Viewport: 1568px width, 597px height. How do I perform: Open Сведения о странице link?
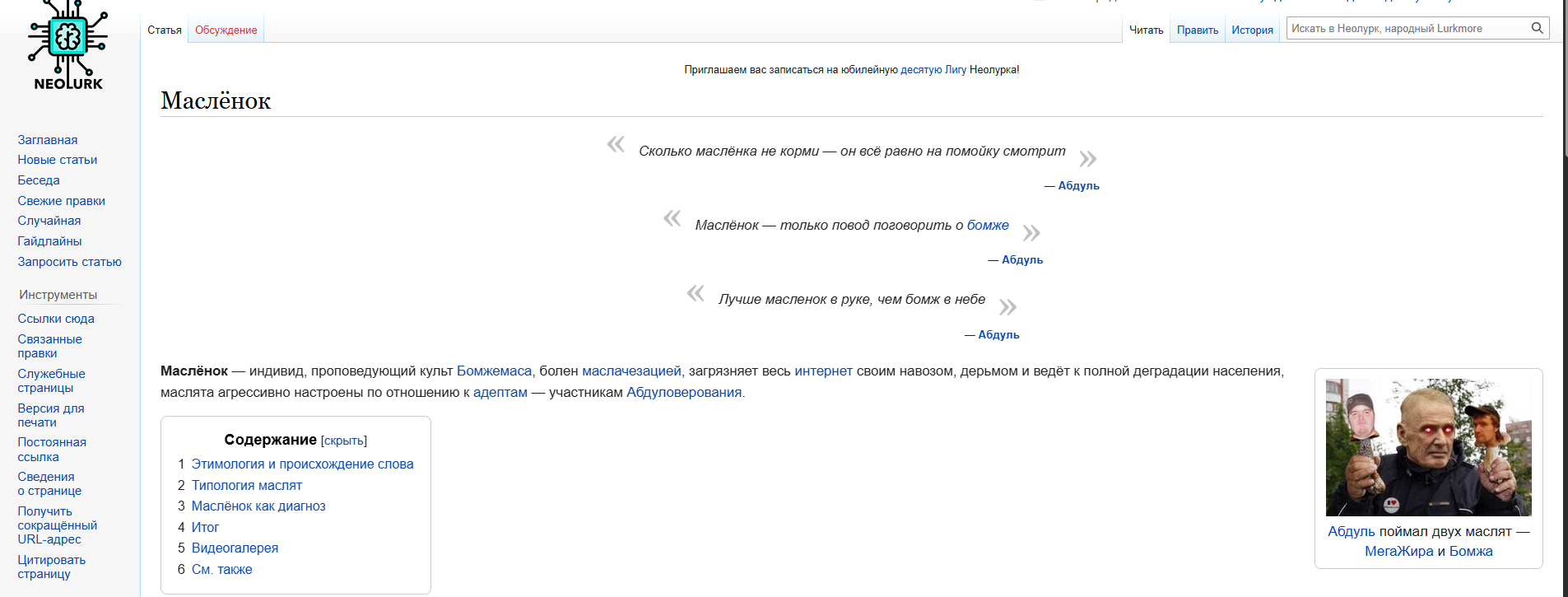49,483
